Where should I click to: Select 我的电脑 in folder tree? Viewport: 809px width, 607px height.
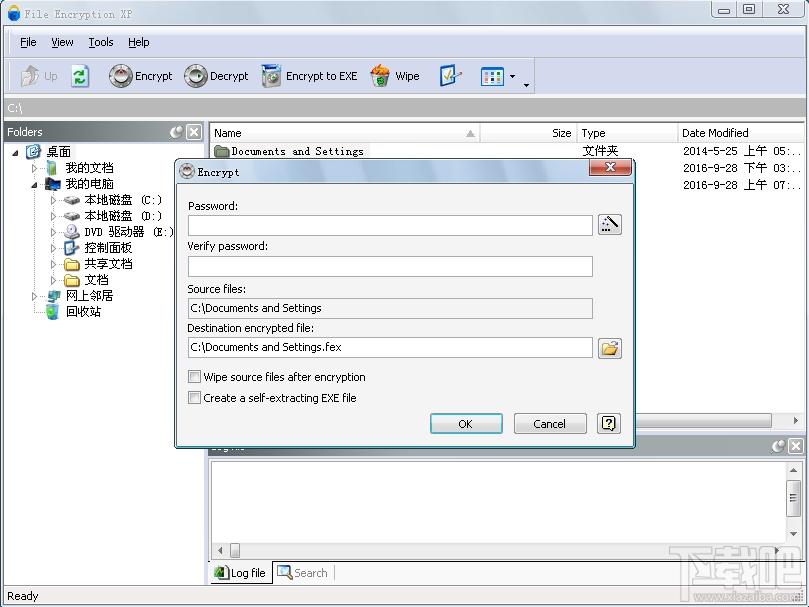coord(89,184)
